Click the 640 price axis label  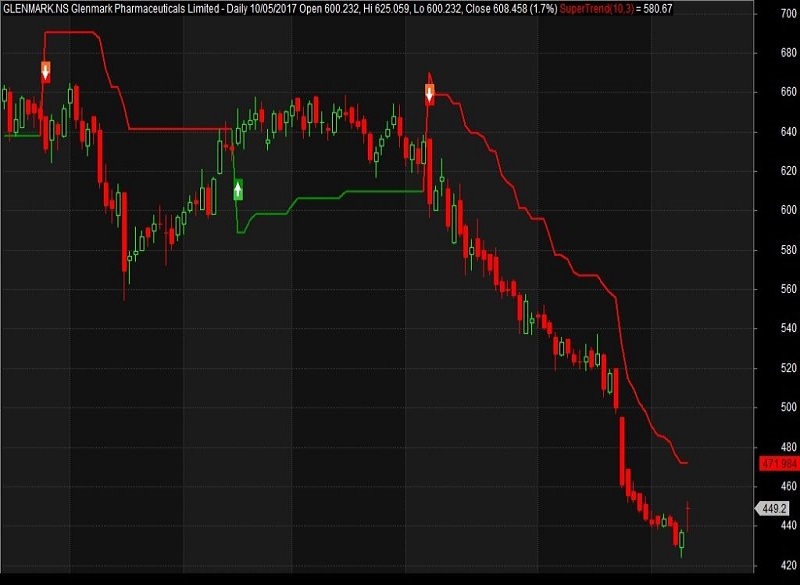coord(789,132)
